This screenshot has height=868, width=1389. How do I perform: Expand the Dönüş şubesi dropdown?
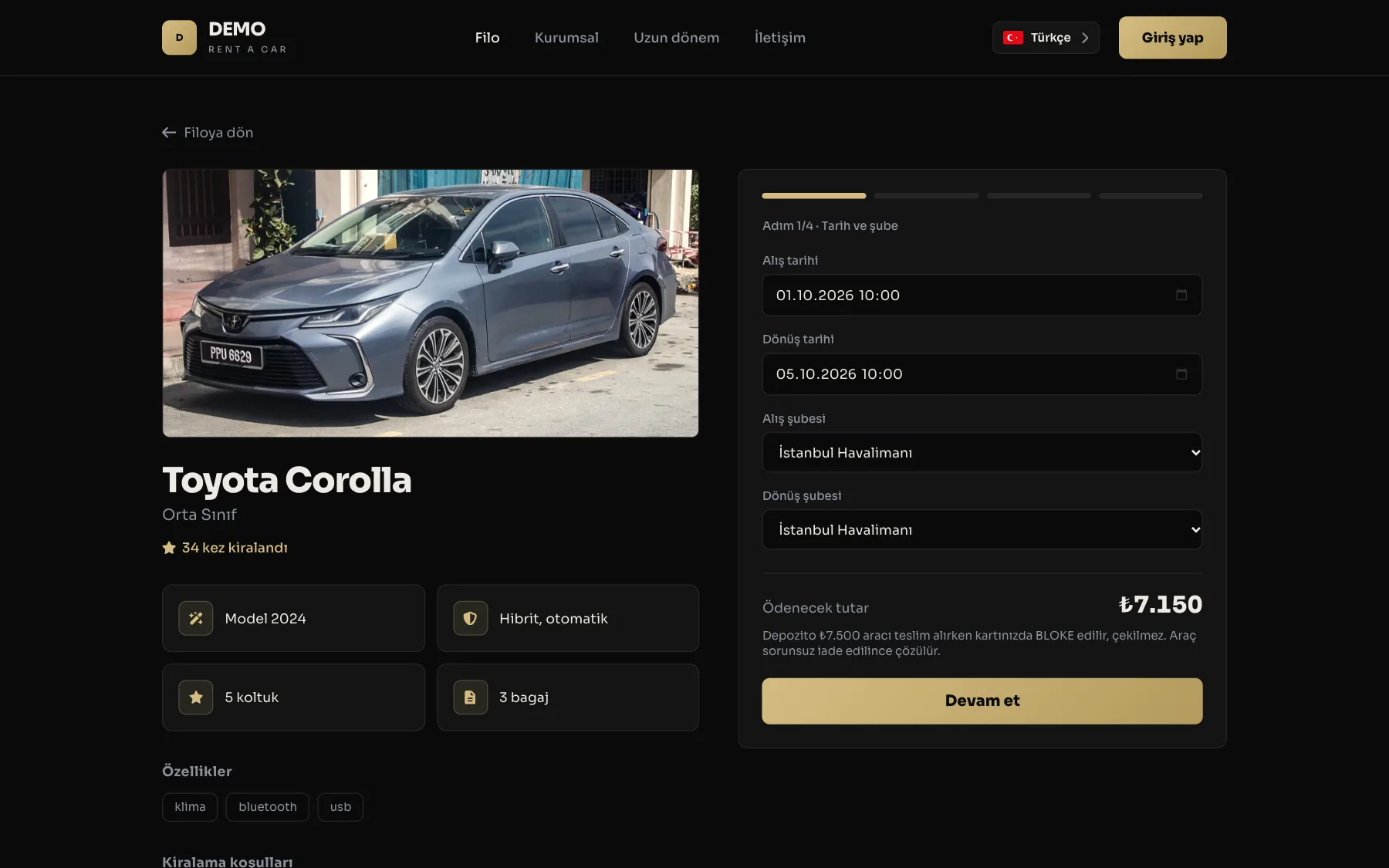pyautogui.click(x=982, y=530)
